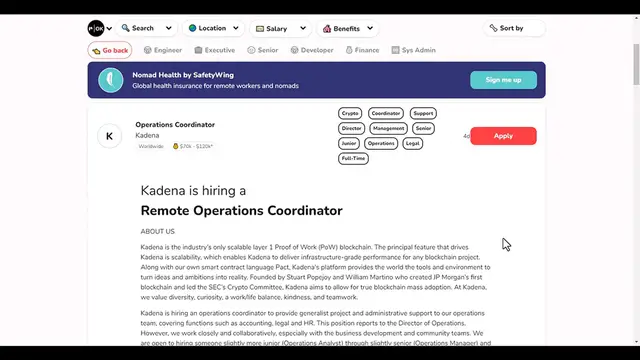
Task: Click the money icon in Salary
Action: (260, 29)
